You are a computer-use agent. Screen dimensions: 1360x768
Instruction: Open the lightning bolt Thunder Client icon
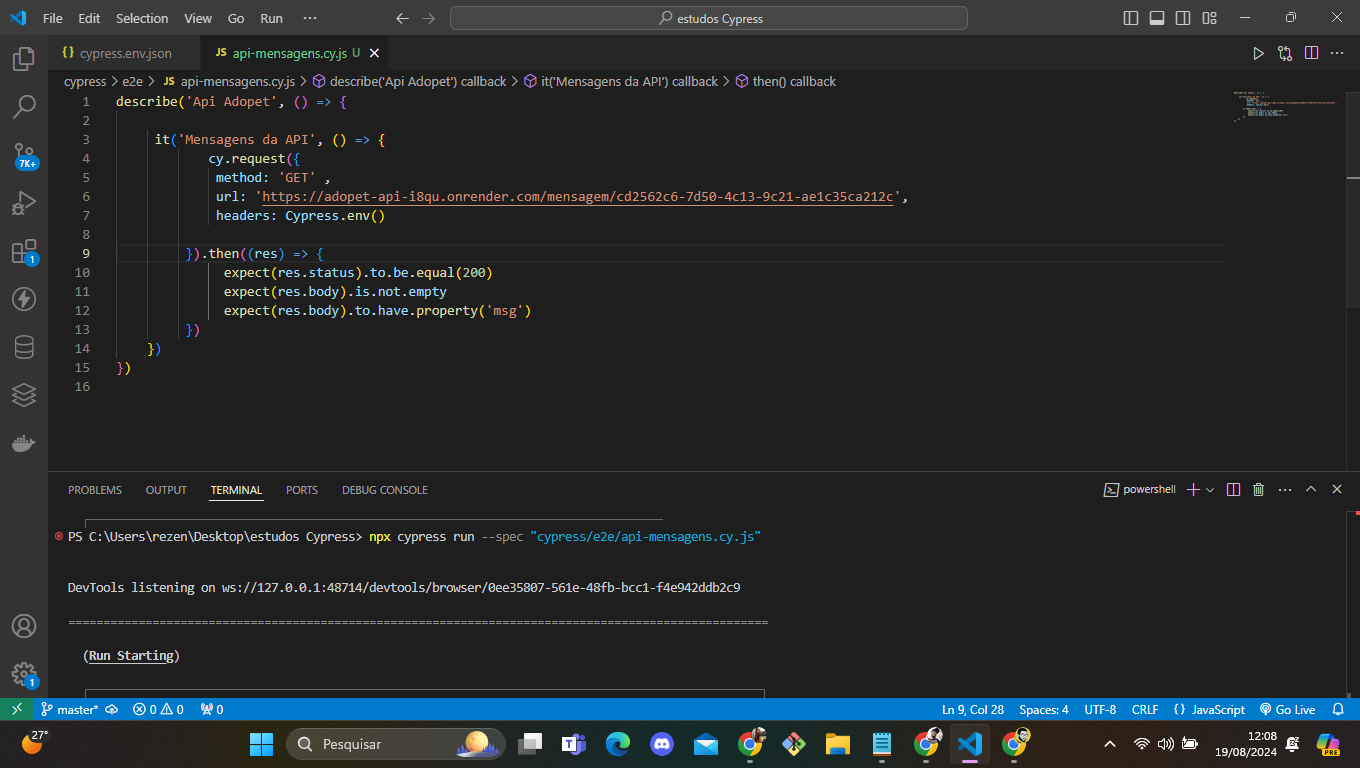tap(24, 299)
